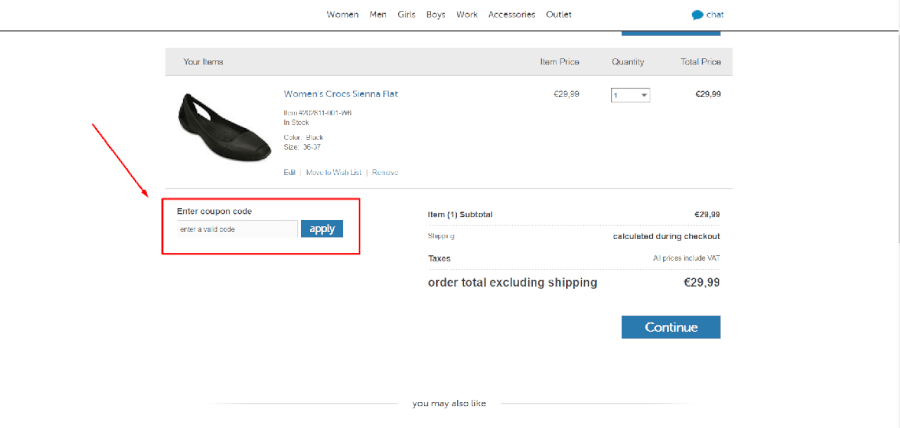Viewport: 900px width, 428px height.
Task: Open the Men category
Action: pos(378,15)
